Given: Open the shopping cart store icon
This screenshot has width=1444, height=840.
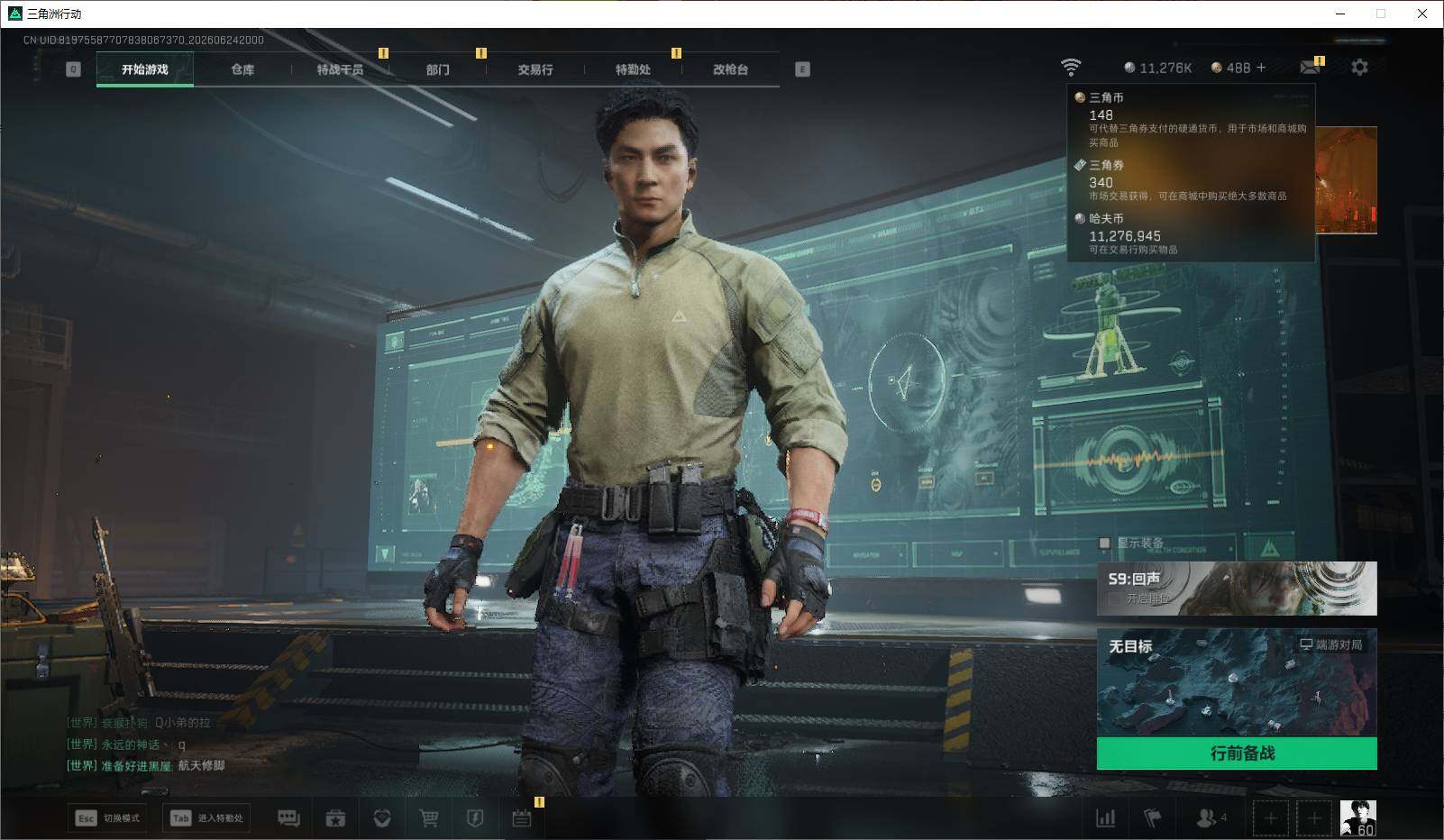Looking at the screenshot, I should [x=429, y=818].
